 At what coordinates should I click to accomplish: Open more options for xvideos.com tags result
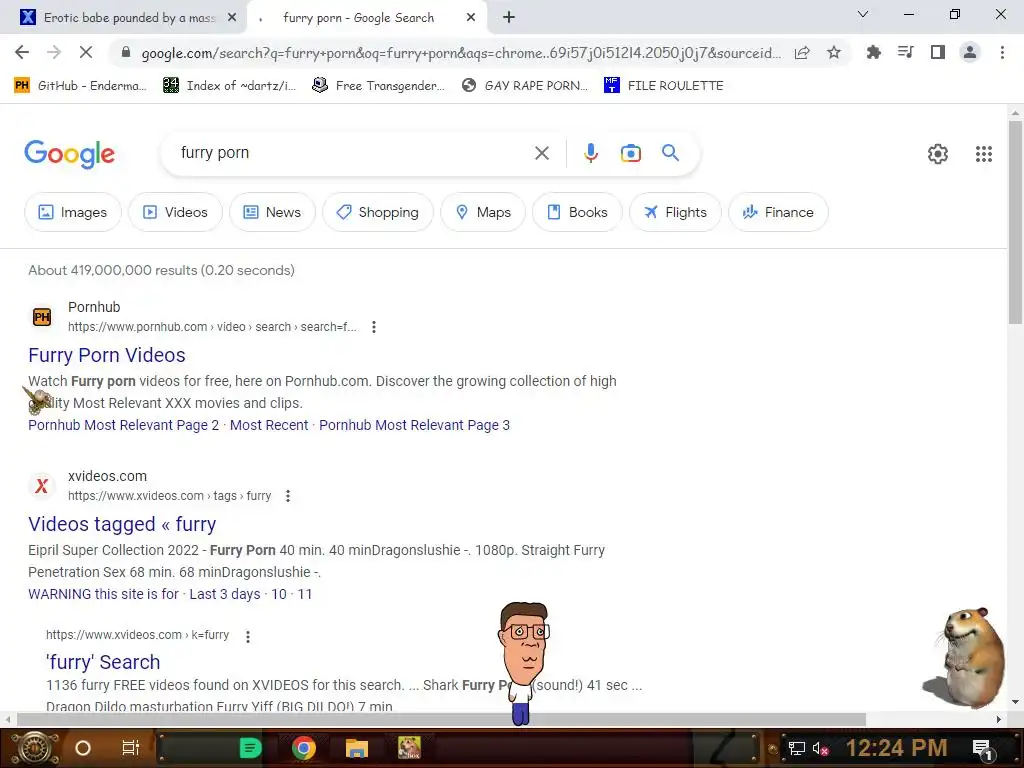coord(288,496)
